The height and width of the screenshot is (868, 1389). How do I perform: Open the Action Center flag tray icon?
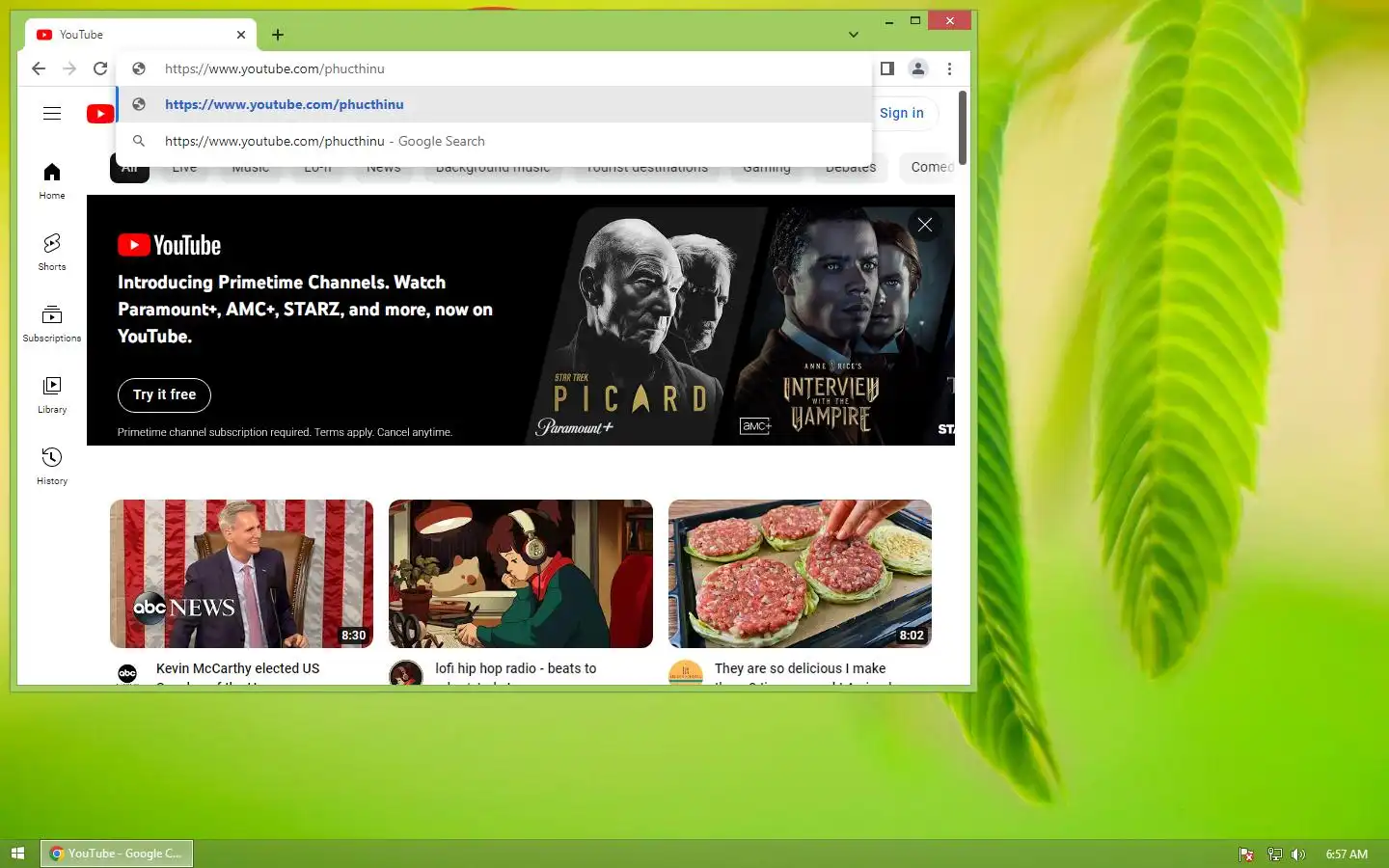click(x=1246, y=854)
